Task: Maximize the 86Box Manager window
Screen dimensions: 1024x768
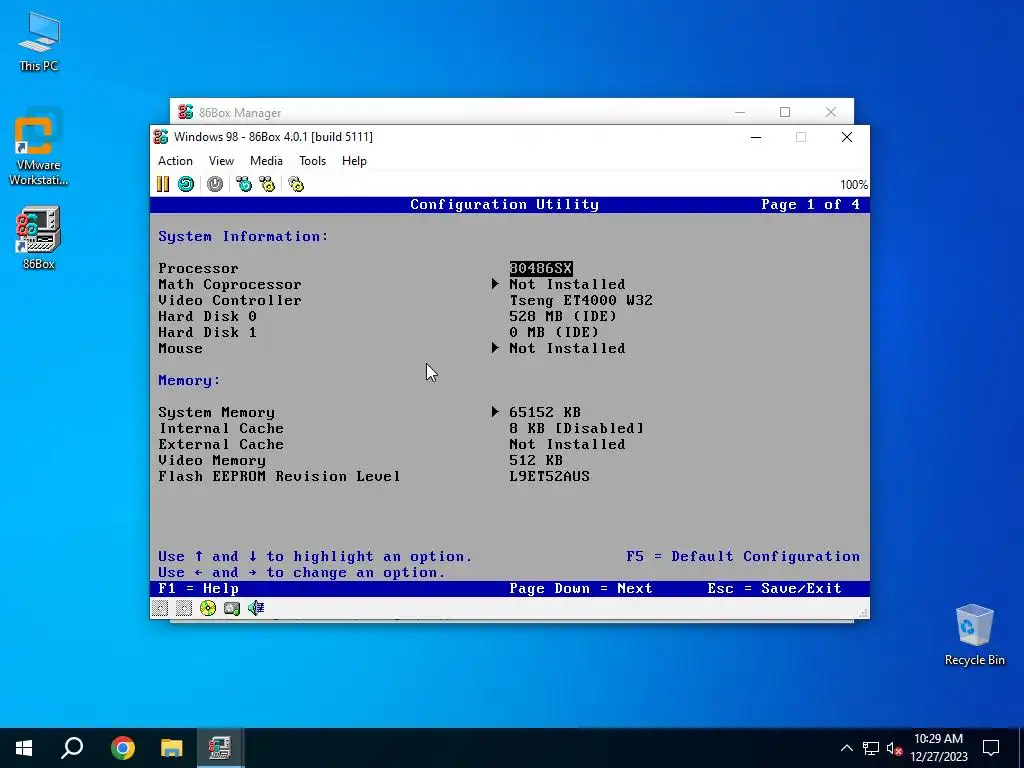Action: [785, 112]
